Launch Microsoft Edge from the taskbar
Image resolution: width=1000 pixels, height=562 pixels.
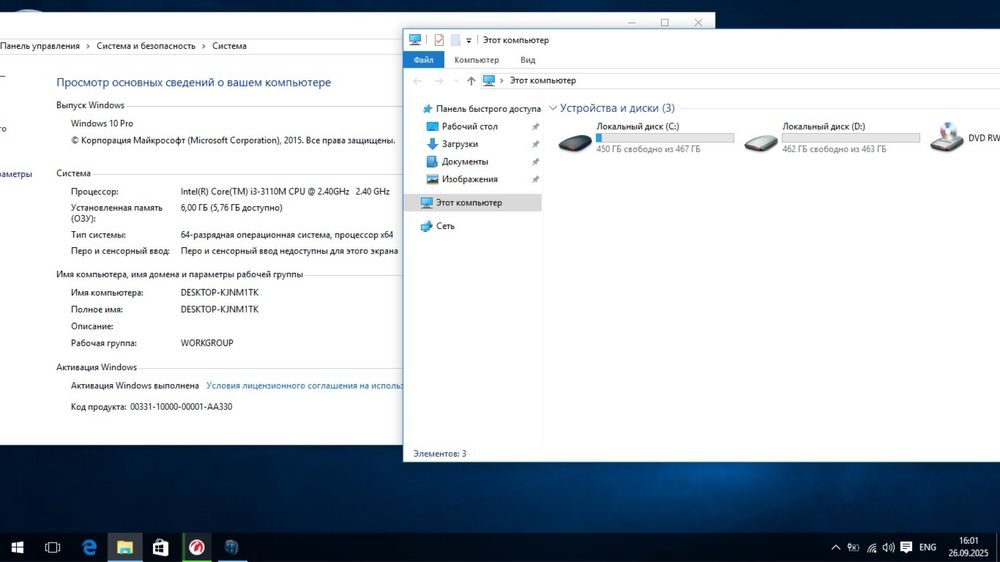[x=89, y=547]
